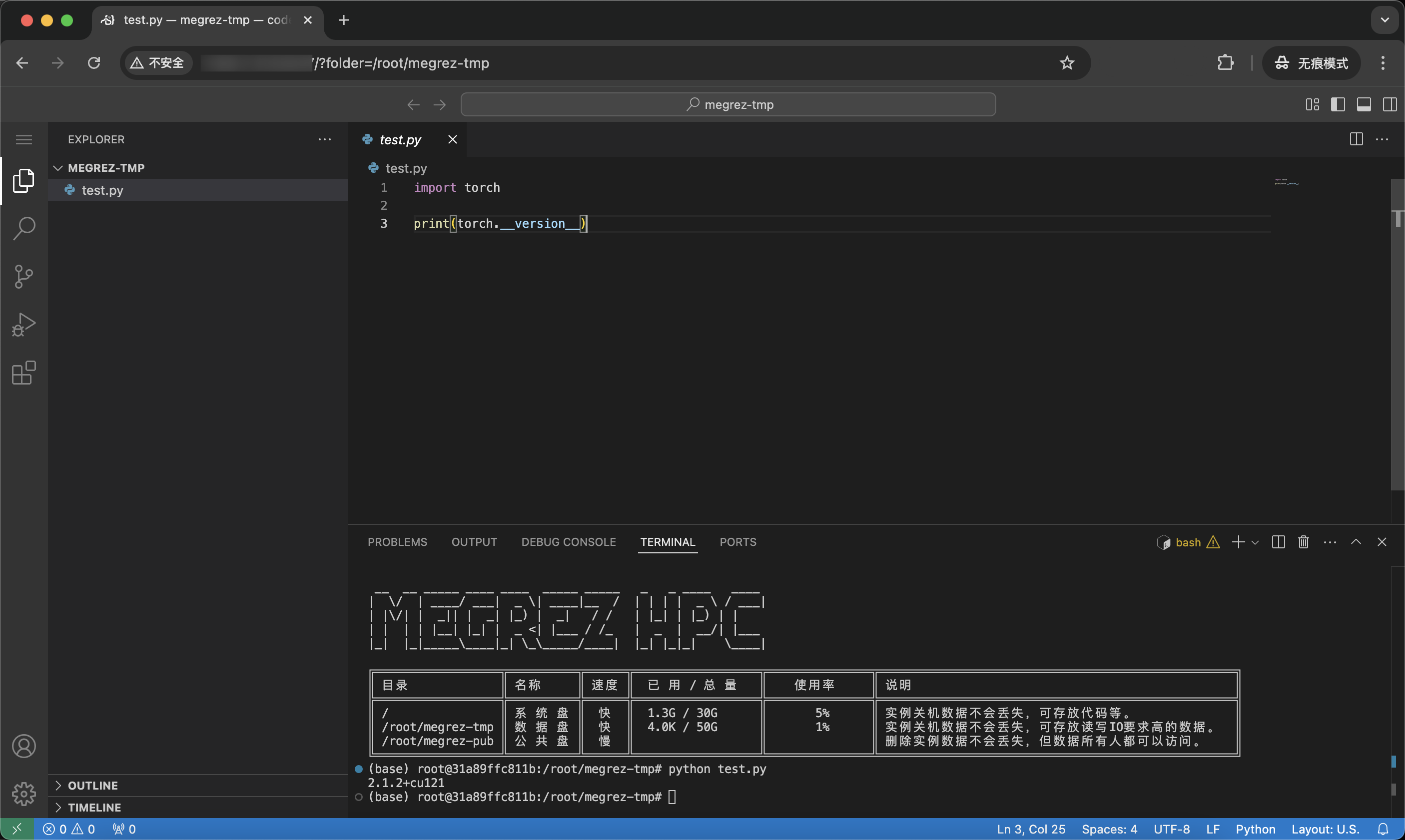Toggle primary side bar visibility

pos(1338,105)
